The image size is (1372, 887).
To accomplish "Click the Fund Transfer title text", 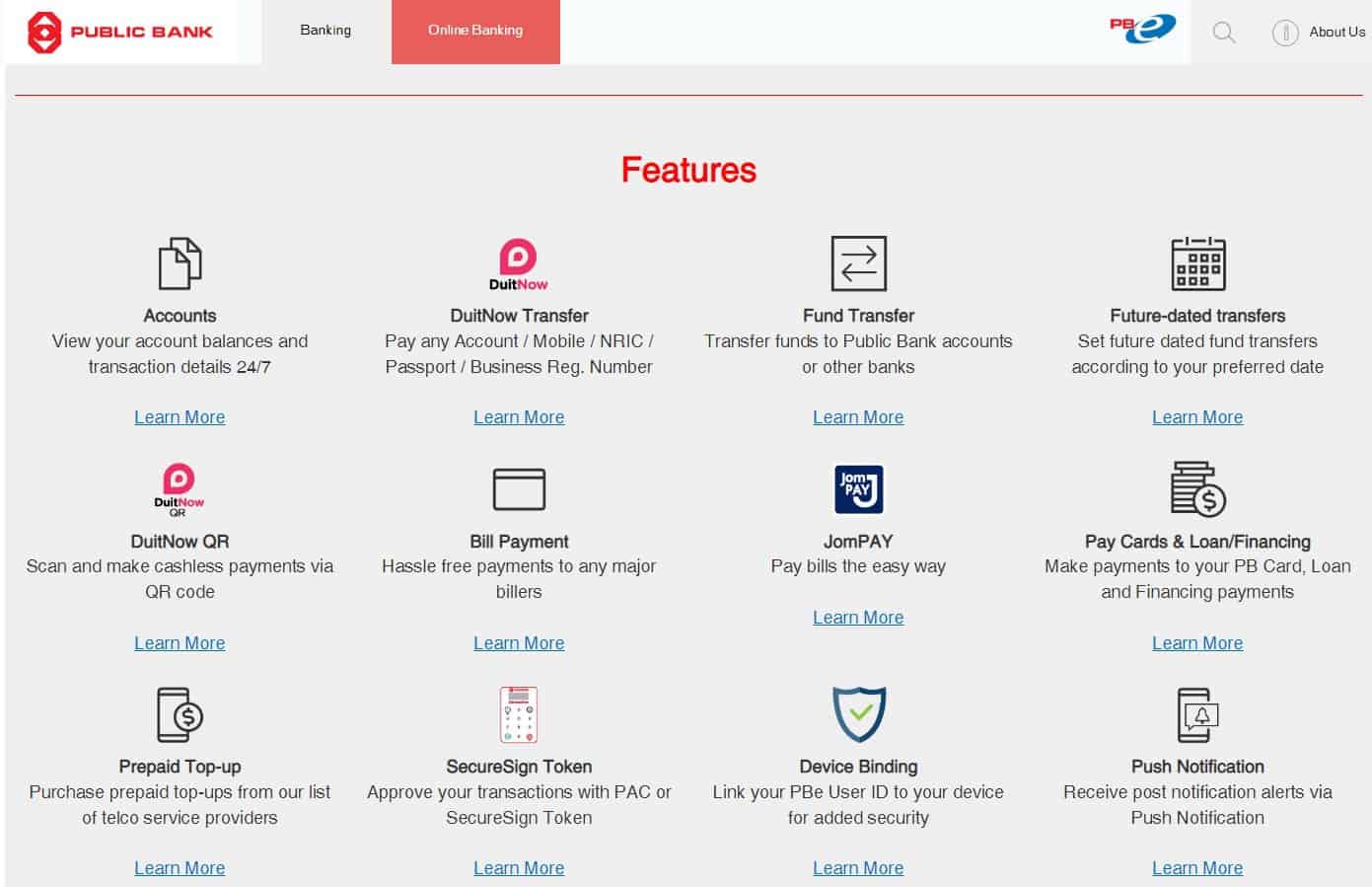I will [858, 316].
